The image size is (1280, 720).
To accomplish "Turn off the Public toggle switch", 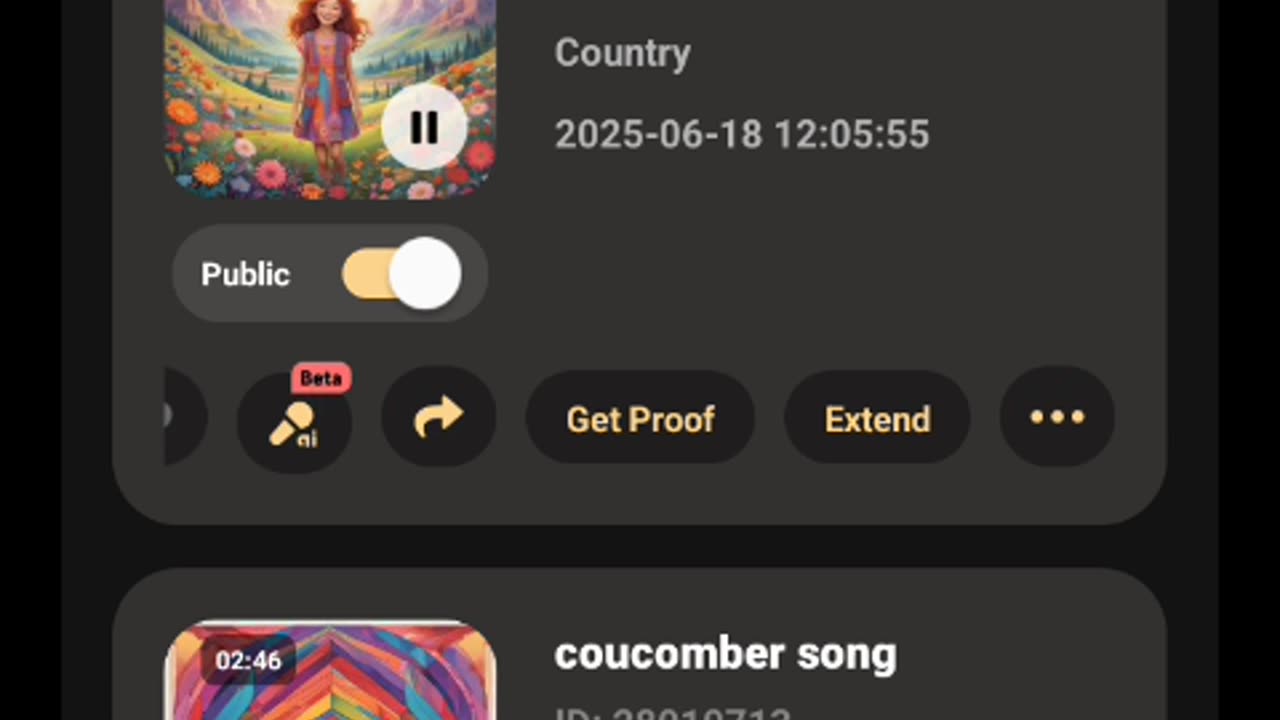I will 401,274.
